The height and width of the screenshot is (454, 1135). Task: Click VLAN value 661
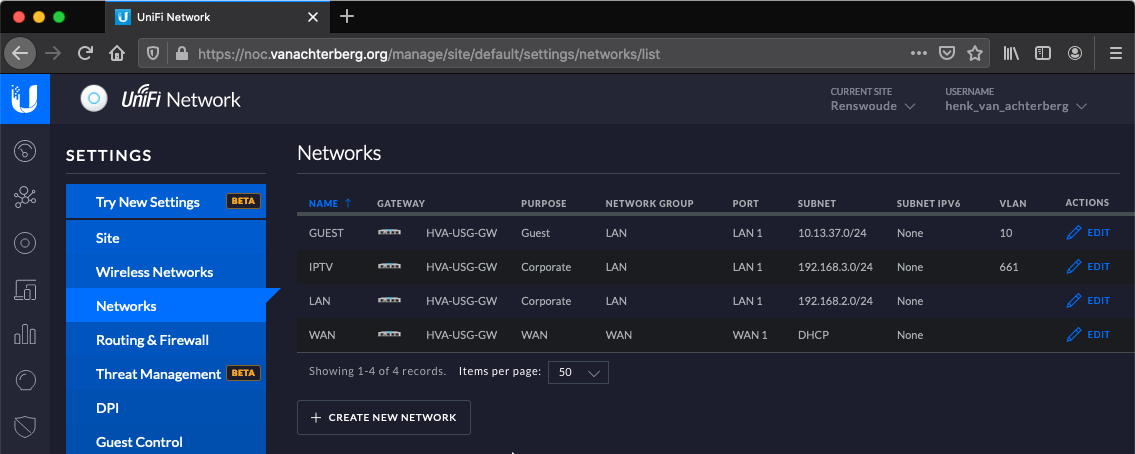point(1009,267)
